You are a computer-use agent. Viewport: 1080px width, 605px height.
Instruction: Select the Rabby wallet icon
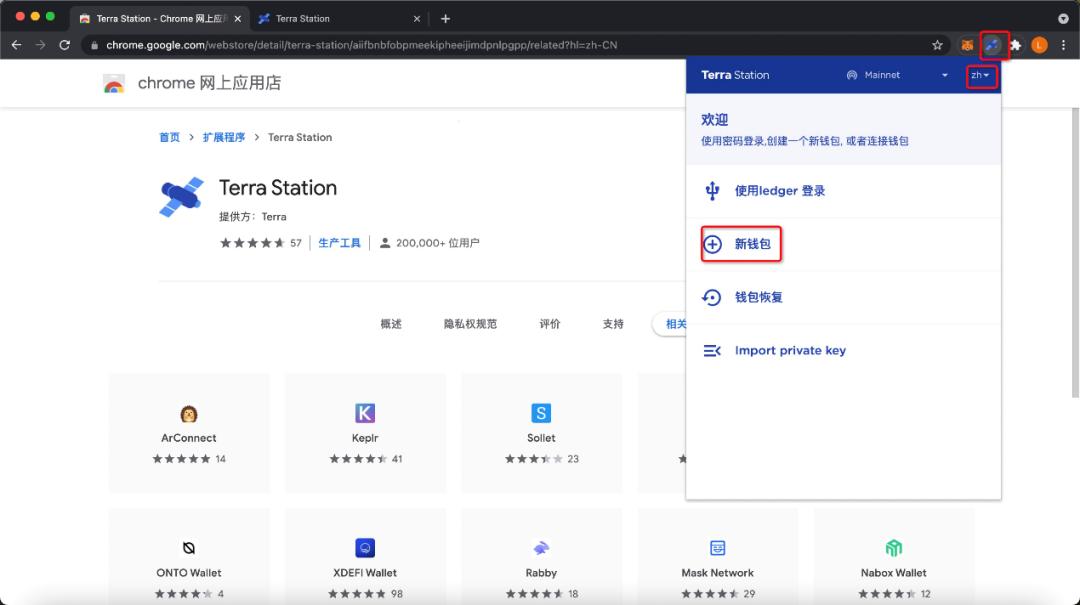click(541, 548)
